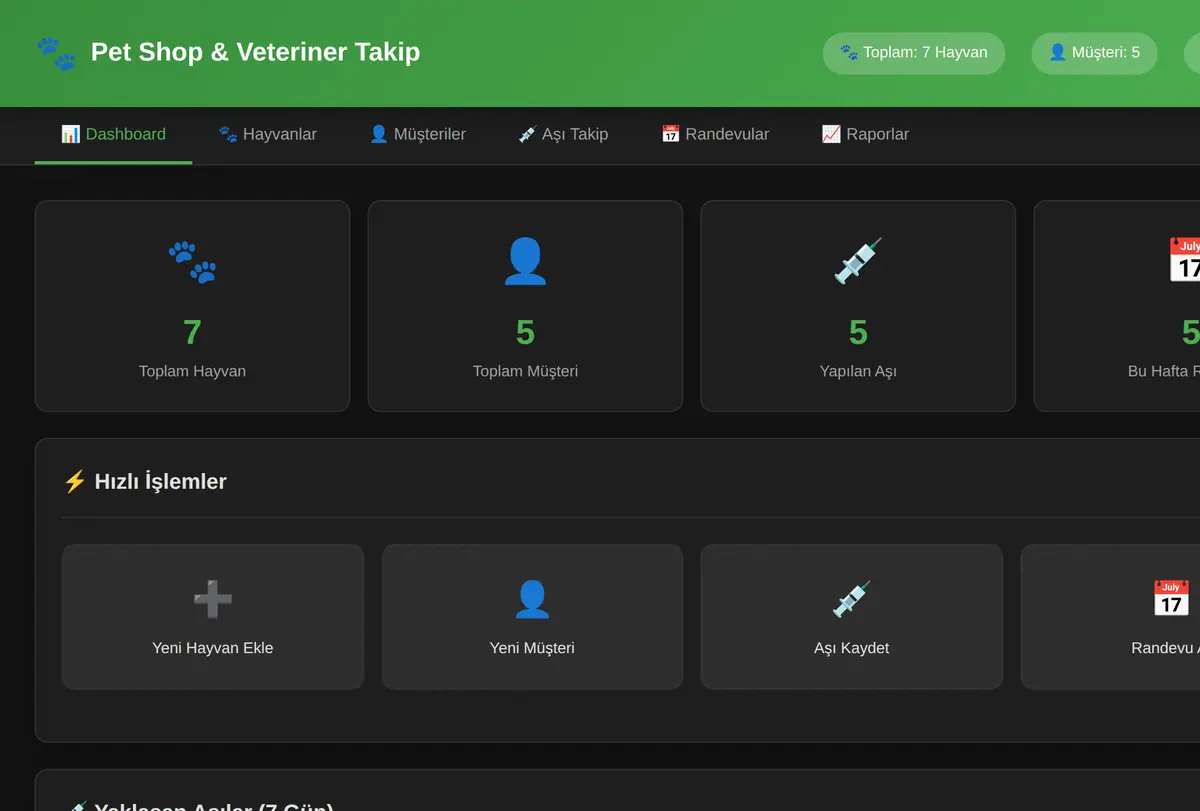
Task: Go to the Aşı Takip tab
Action: point(563,134)
